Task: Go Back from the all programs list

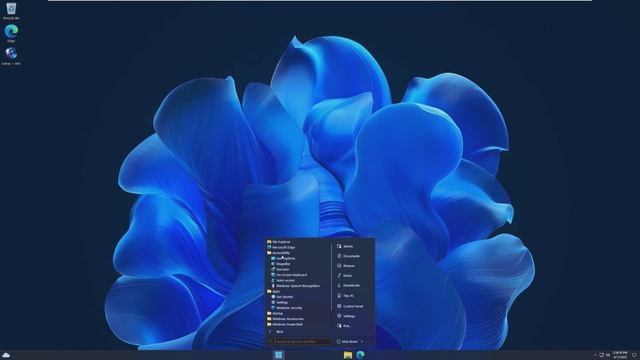Action: point(277,332)
